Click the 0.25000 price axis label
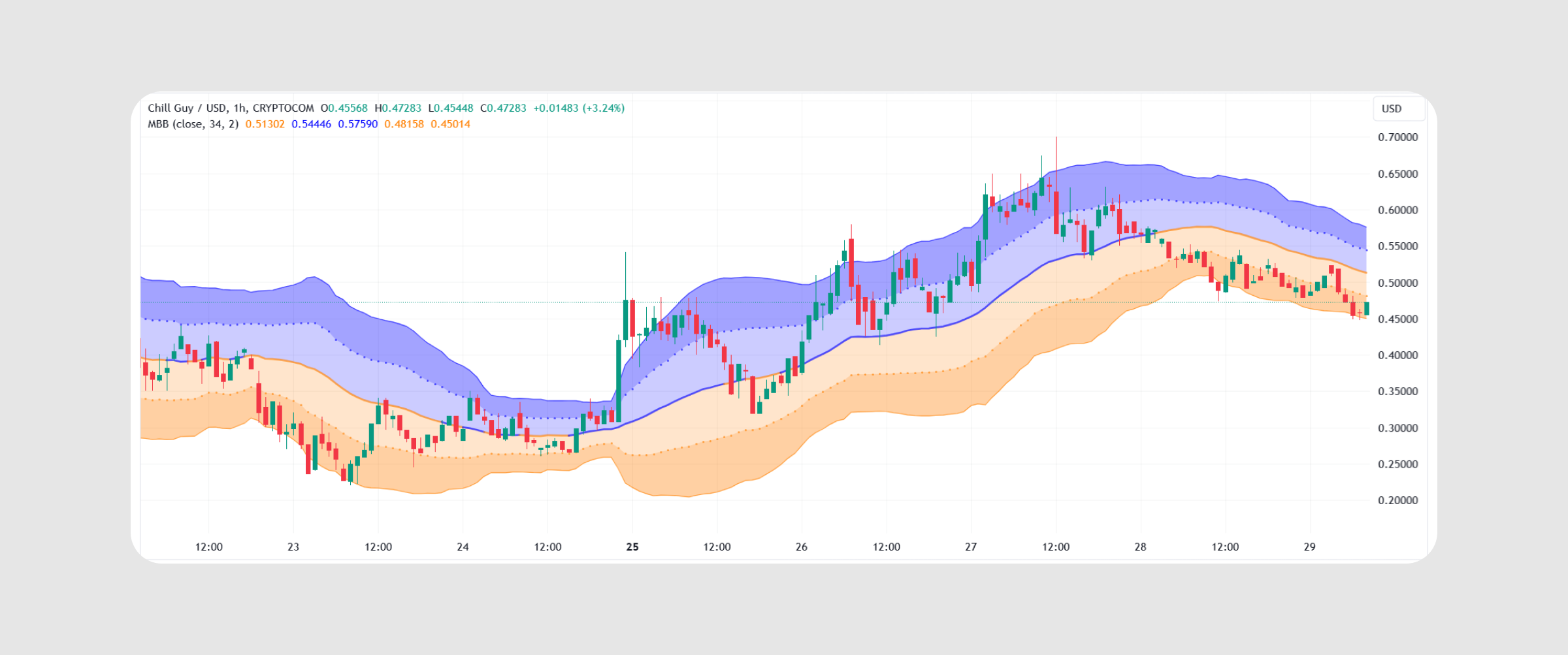1568x655 pixels. click(1398, 464)
